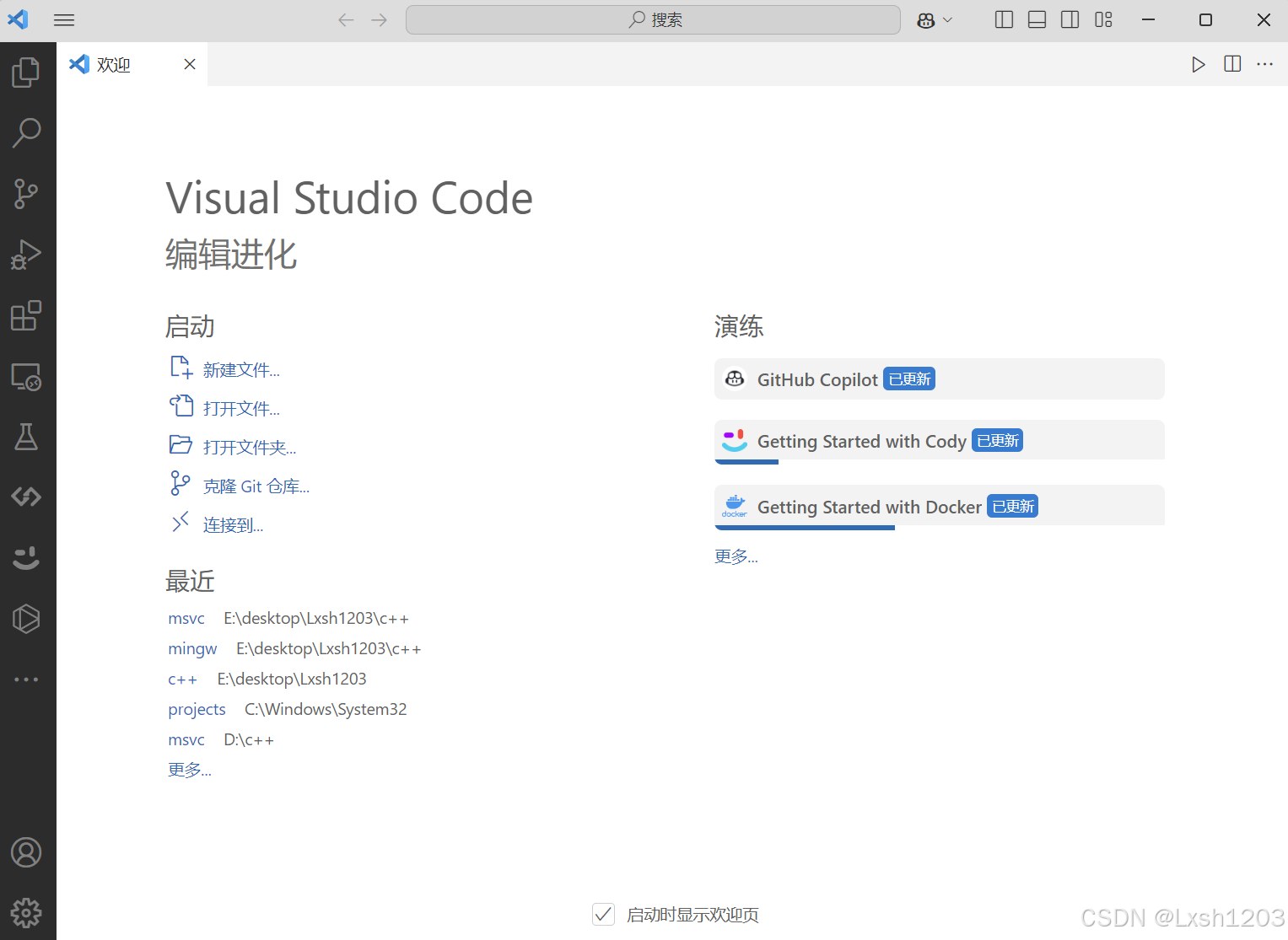Toggle the secondary side bar
Image resolution: width=1288 pixels, height=940 pixels.
click(x=1070, y=20)
